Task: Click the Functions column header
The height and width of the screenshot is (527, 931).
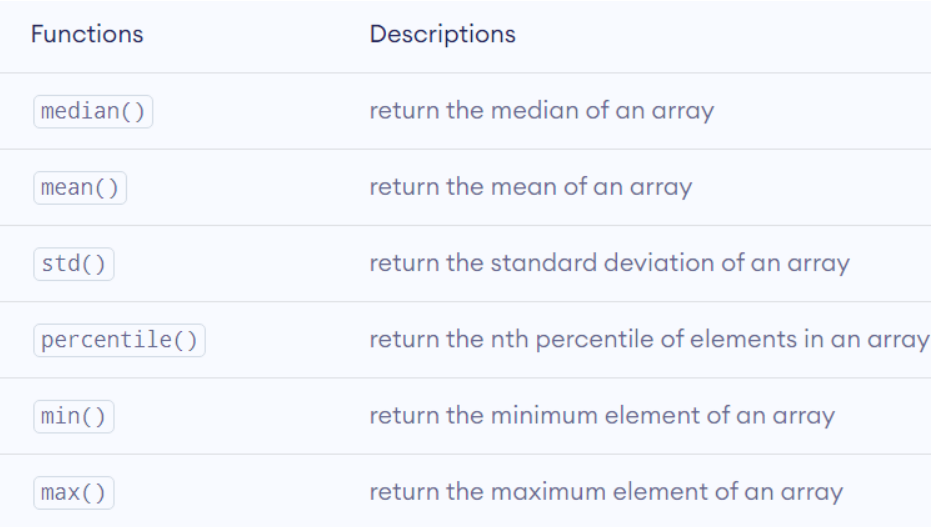Action: (87, 34)
